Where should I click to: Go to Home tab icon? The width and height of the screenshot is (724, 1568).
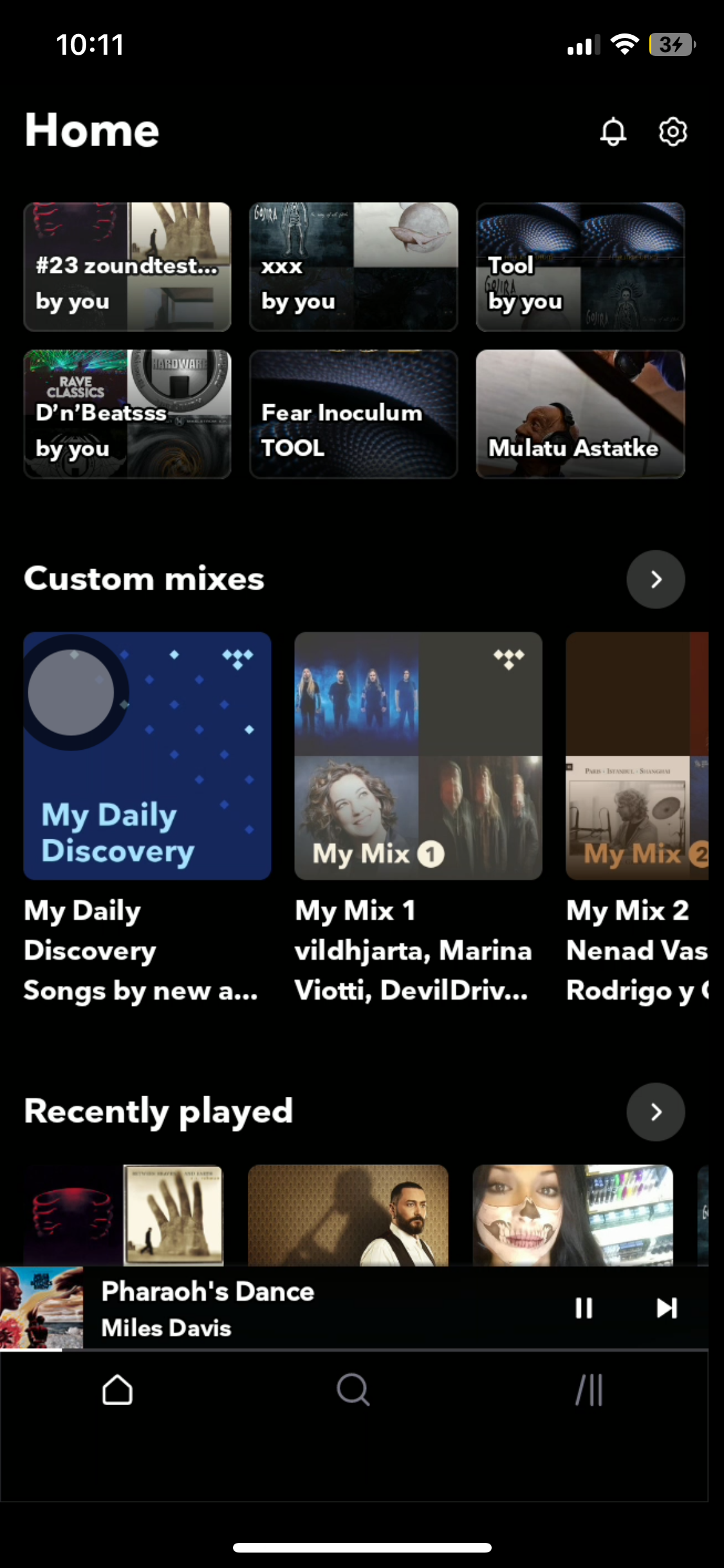[117, 1390]
